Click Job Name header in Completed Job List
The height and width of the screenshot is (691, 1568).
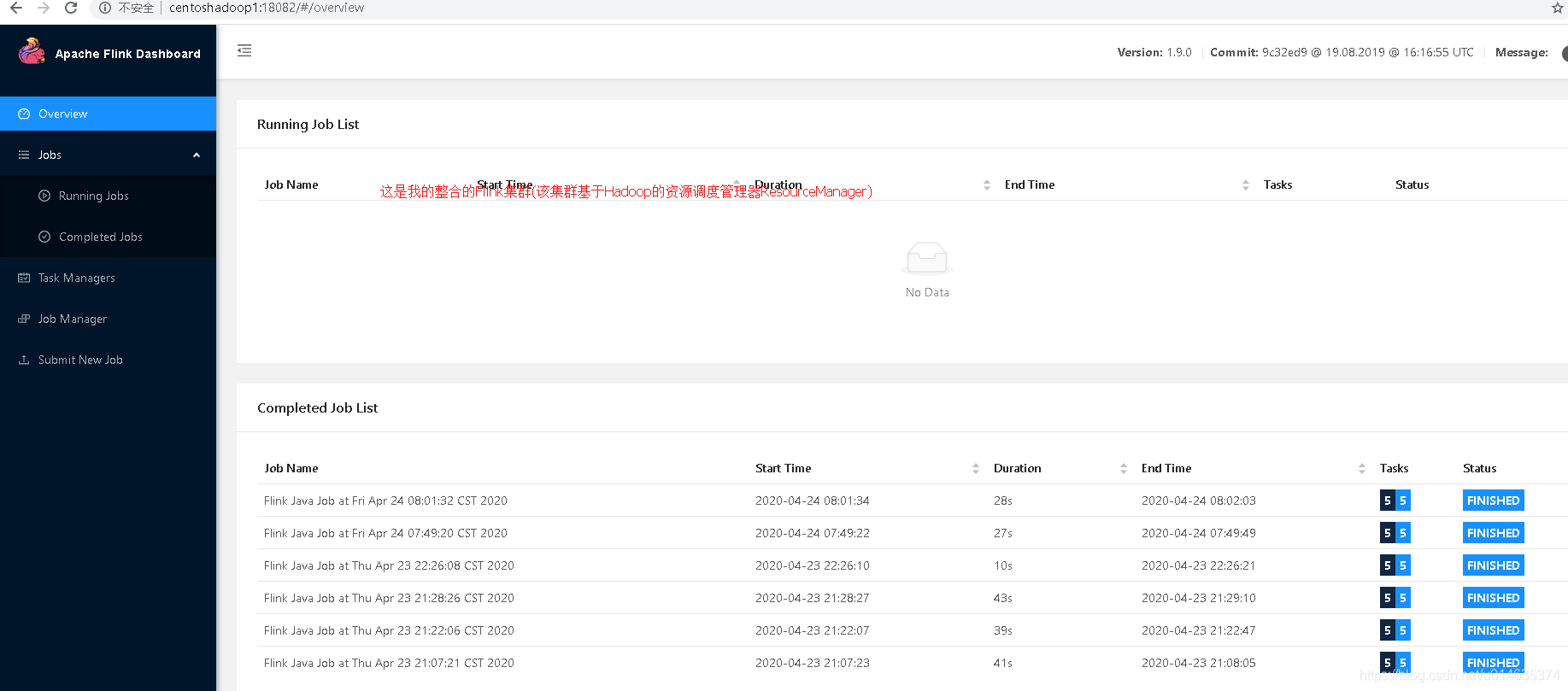pos(291,468)
